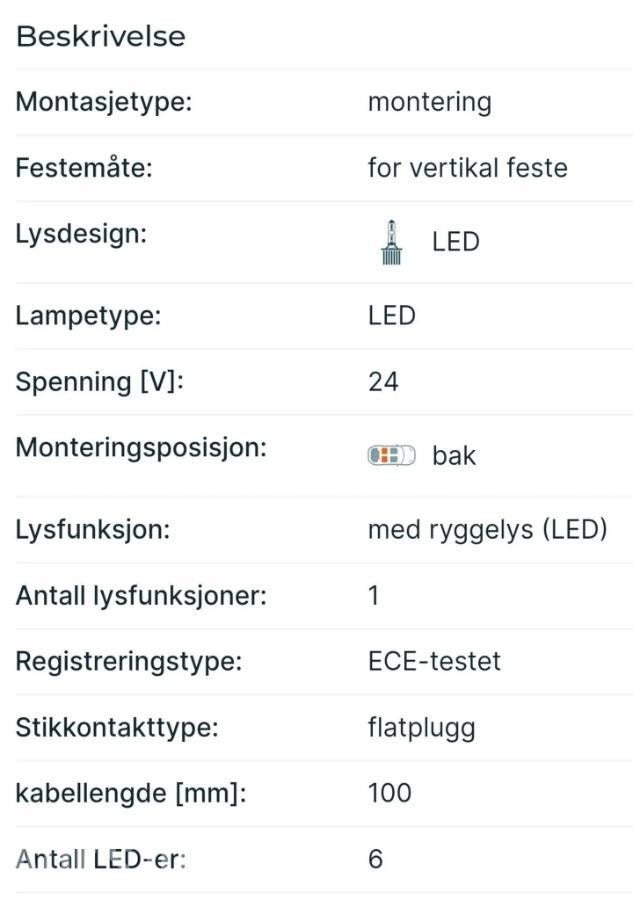
Task: Click the LED bulb icon beside Lysdesign
Action: 391,242
